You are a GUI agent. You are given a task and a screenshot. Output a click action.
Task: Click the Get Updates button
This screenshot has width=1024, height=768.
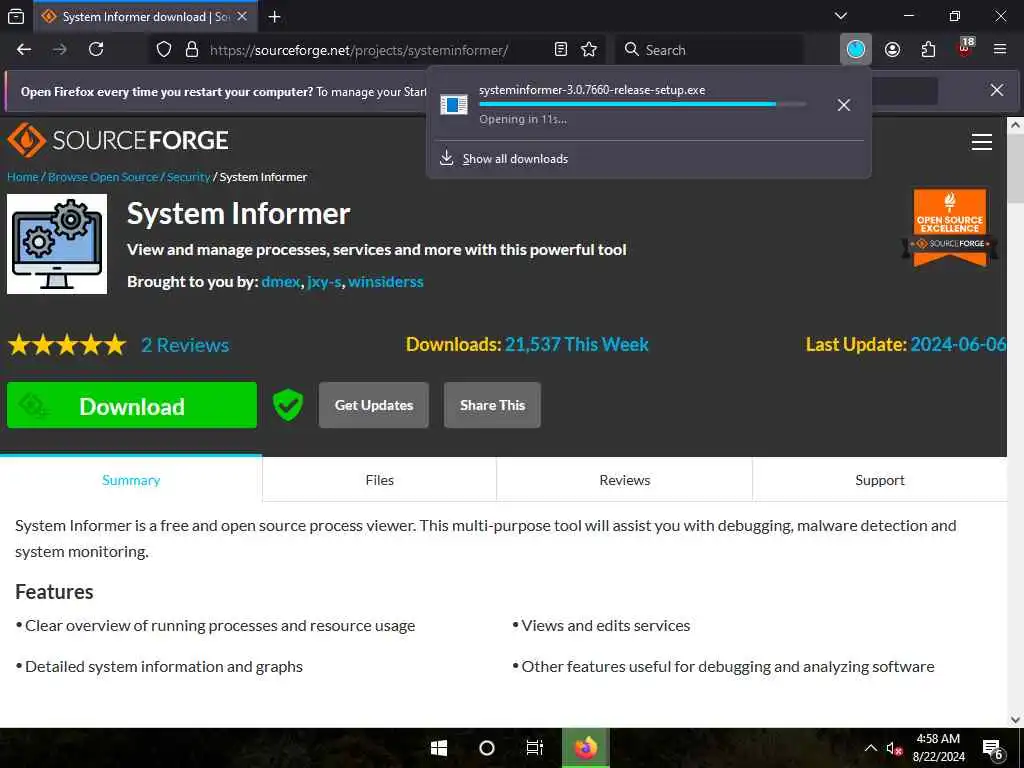click(x=374, y=406)
